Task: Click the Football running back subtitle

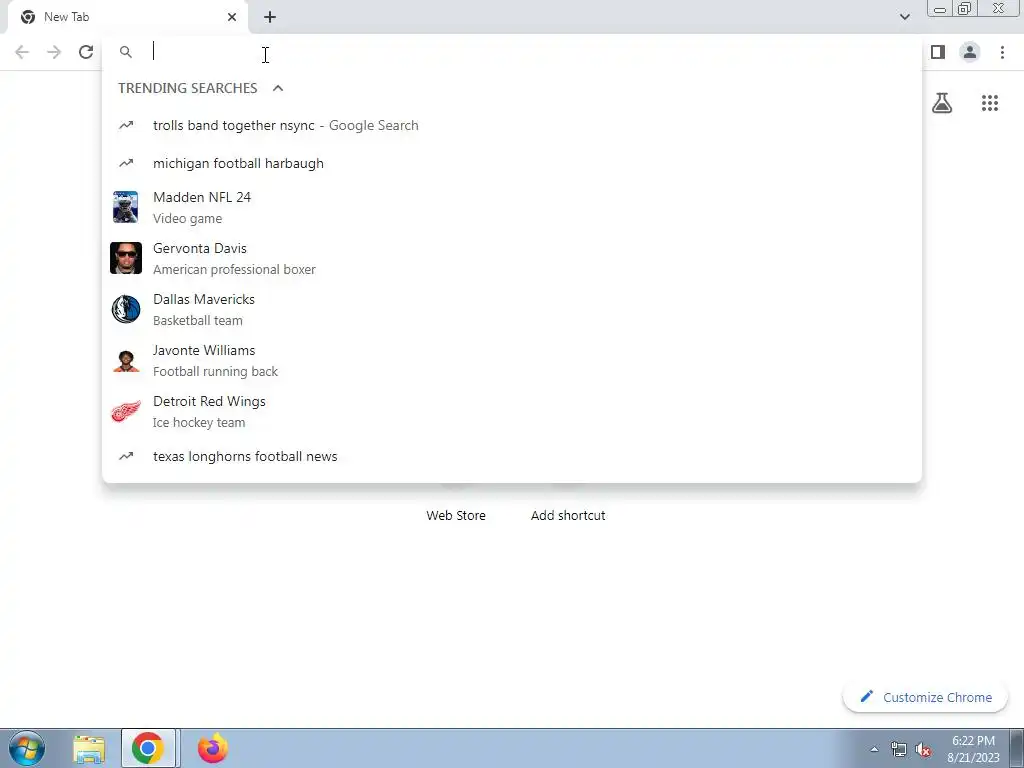Action: click(216, 371)
